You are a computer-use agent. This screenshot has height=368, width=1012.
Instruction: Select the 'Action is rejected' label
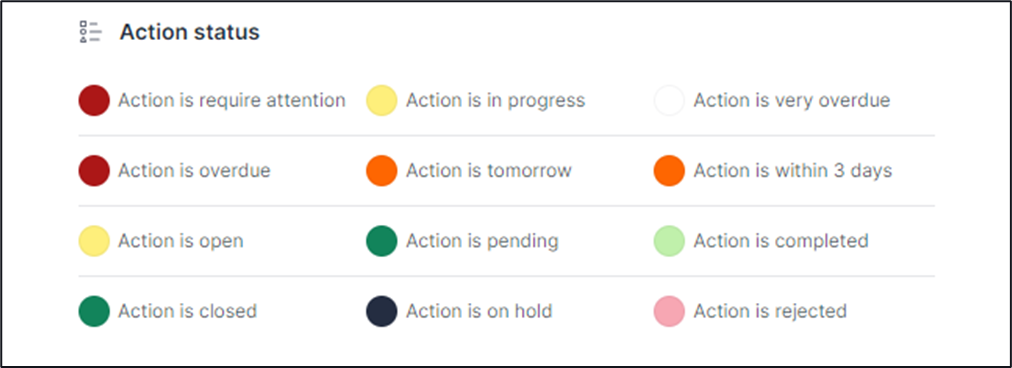point(770,312)
